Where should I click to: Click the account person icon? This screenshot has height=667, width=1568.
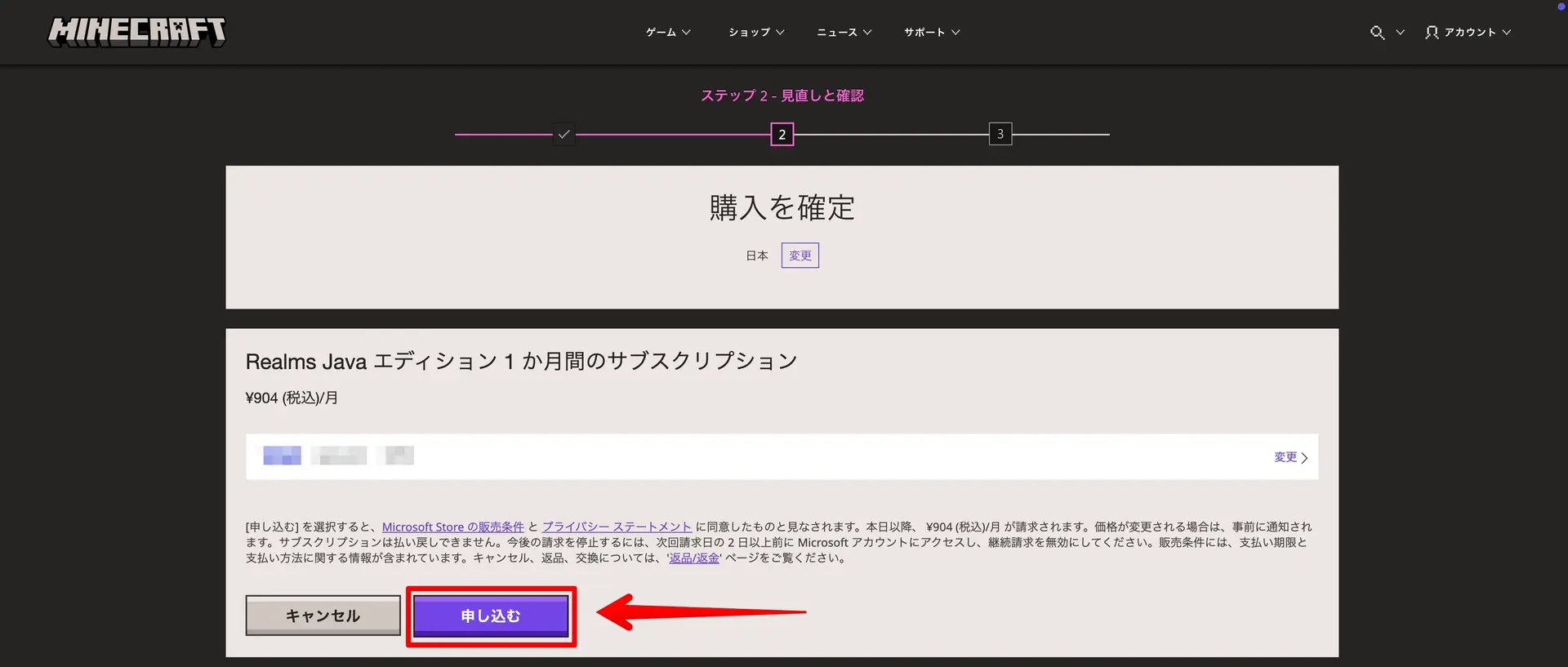point(1432,33)
